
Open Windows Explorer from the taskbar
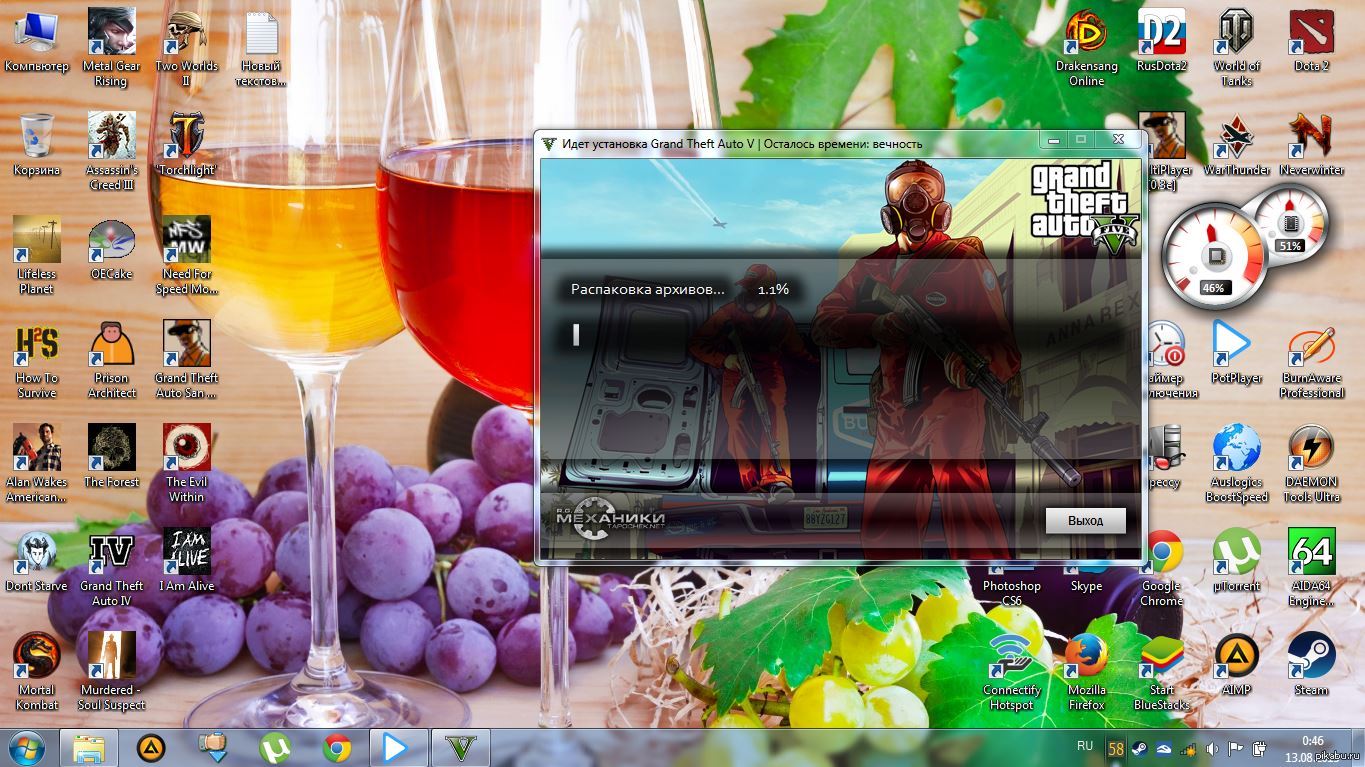point(89,748)
